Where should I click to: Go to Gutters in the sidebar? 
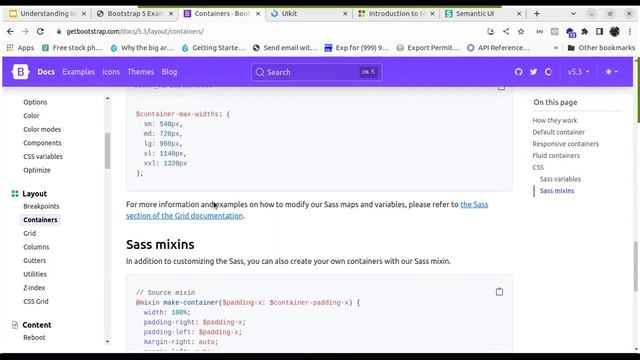click(x=35, y=260)
